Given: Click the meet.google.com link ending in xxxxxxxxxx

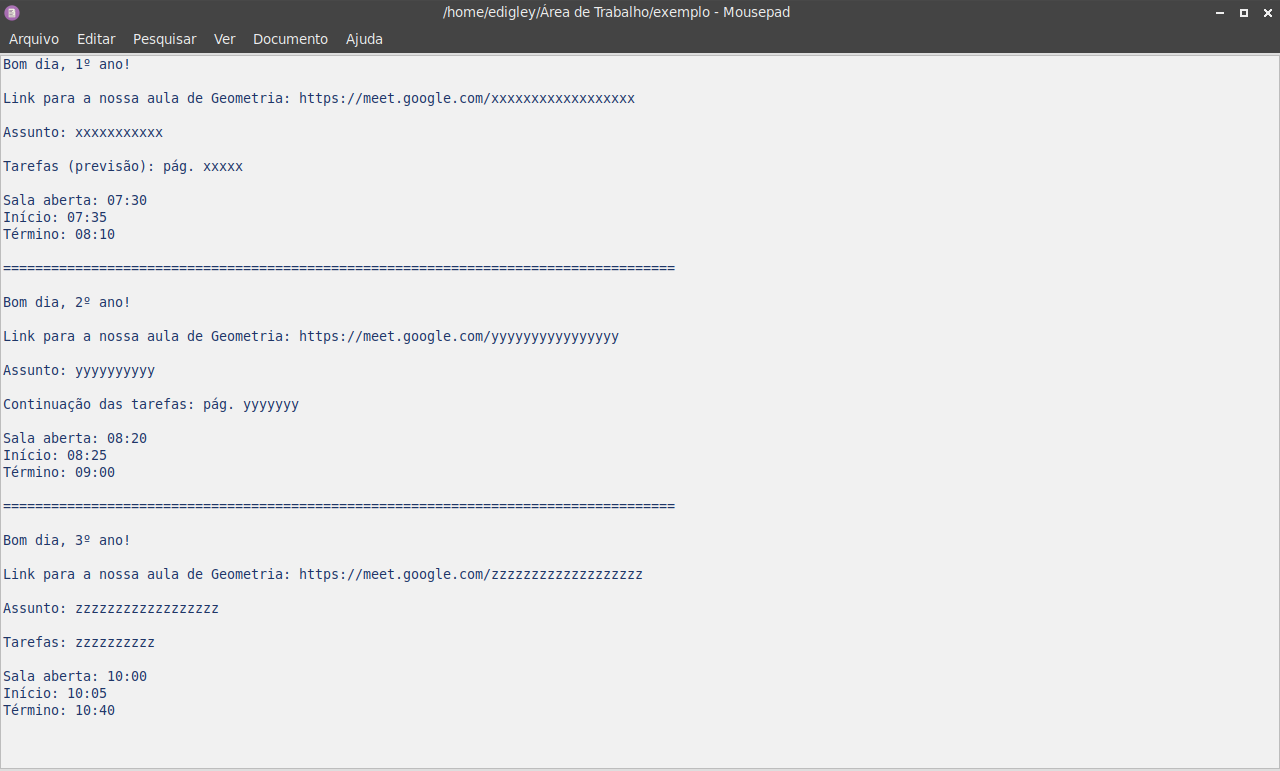Looking at the screenshot, I should [467, 98].
